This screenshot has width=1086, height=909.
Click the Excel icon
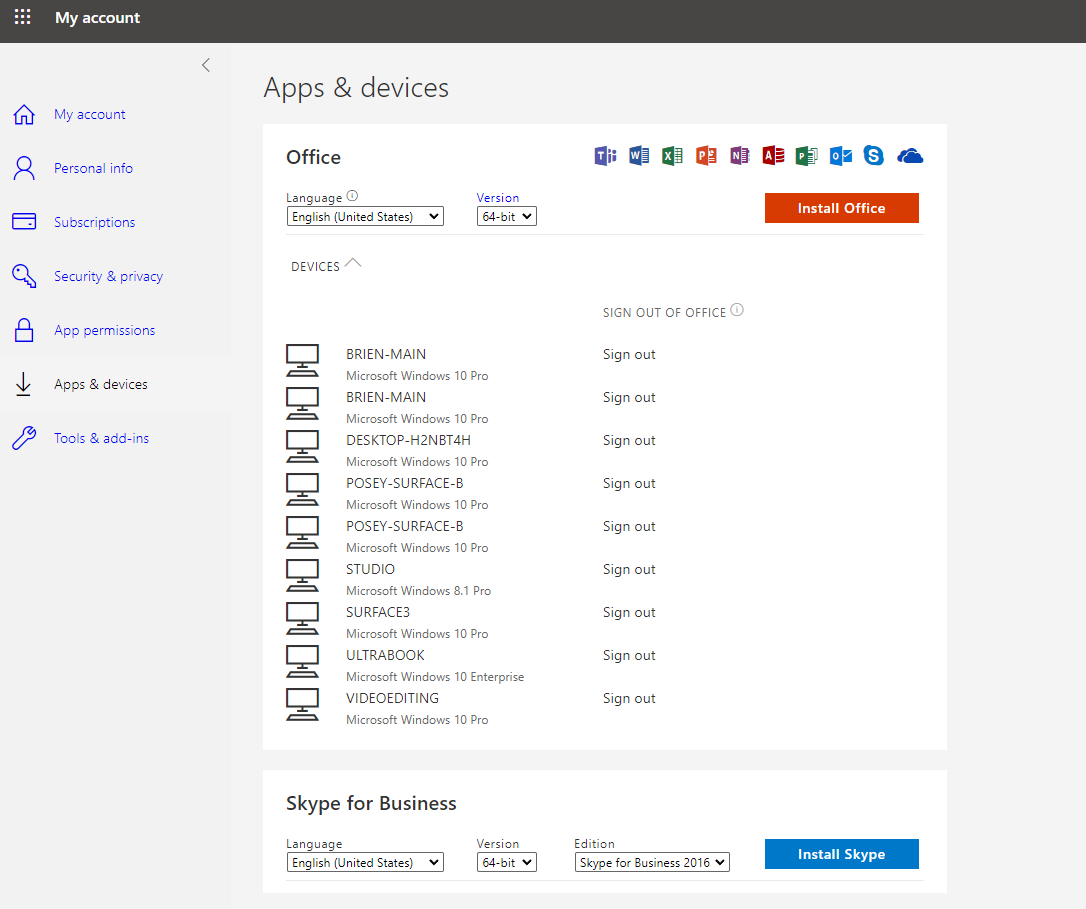tap(673, 156)
